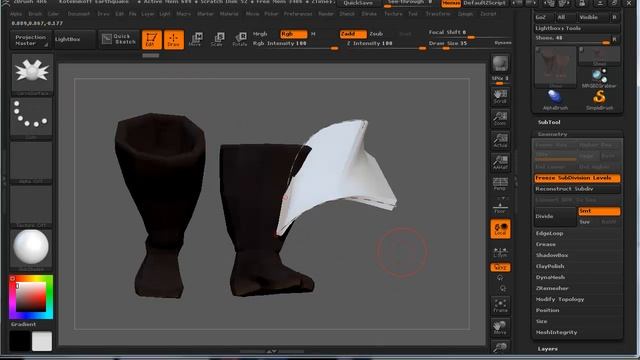
Task: Toggle Zadd sculpt mode
Action: click(353, 34)
